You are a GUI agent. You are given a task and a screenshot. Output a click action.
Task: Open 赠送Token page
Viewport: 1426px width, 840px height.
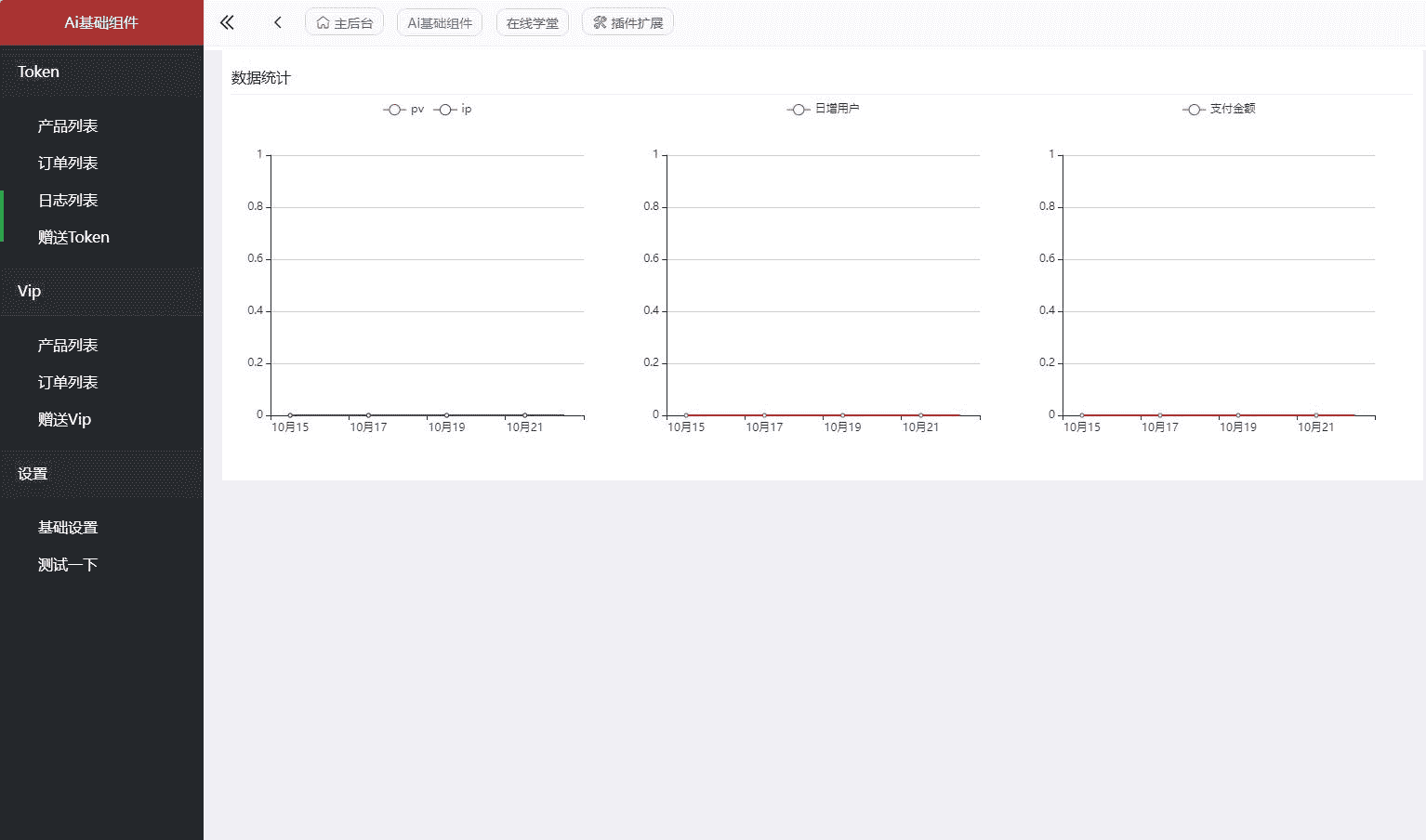pyautogui.click(x=73, y=238)
